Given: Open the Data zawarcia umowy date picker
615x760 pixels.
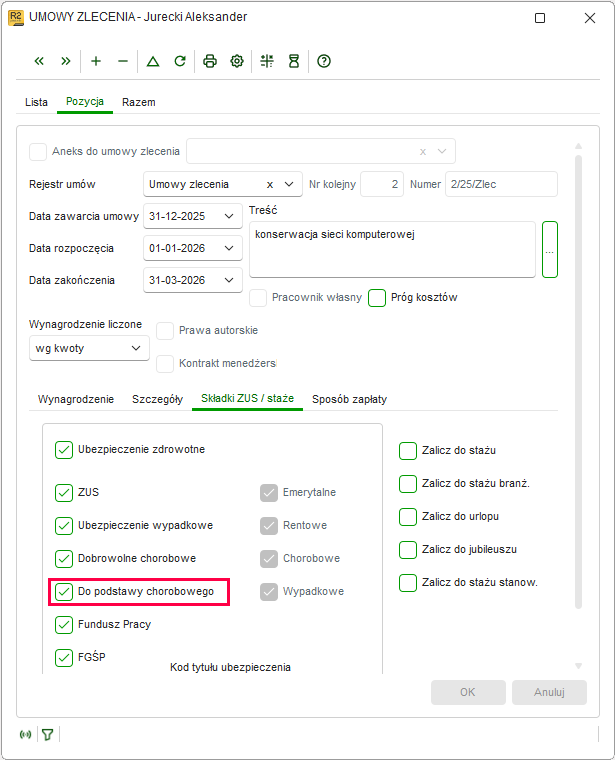Looking at the screenshot, I should (x=229, y=216).
